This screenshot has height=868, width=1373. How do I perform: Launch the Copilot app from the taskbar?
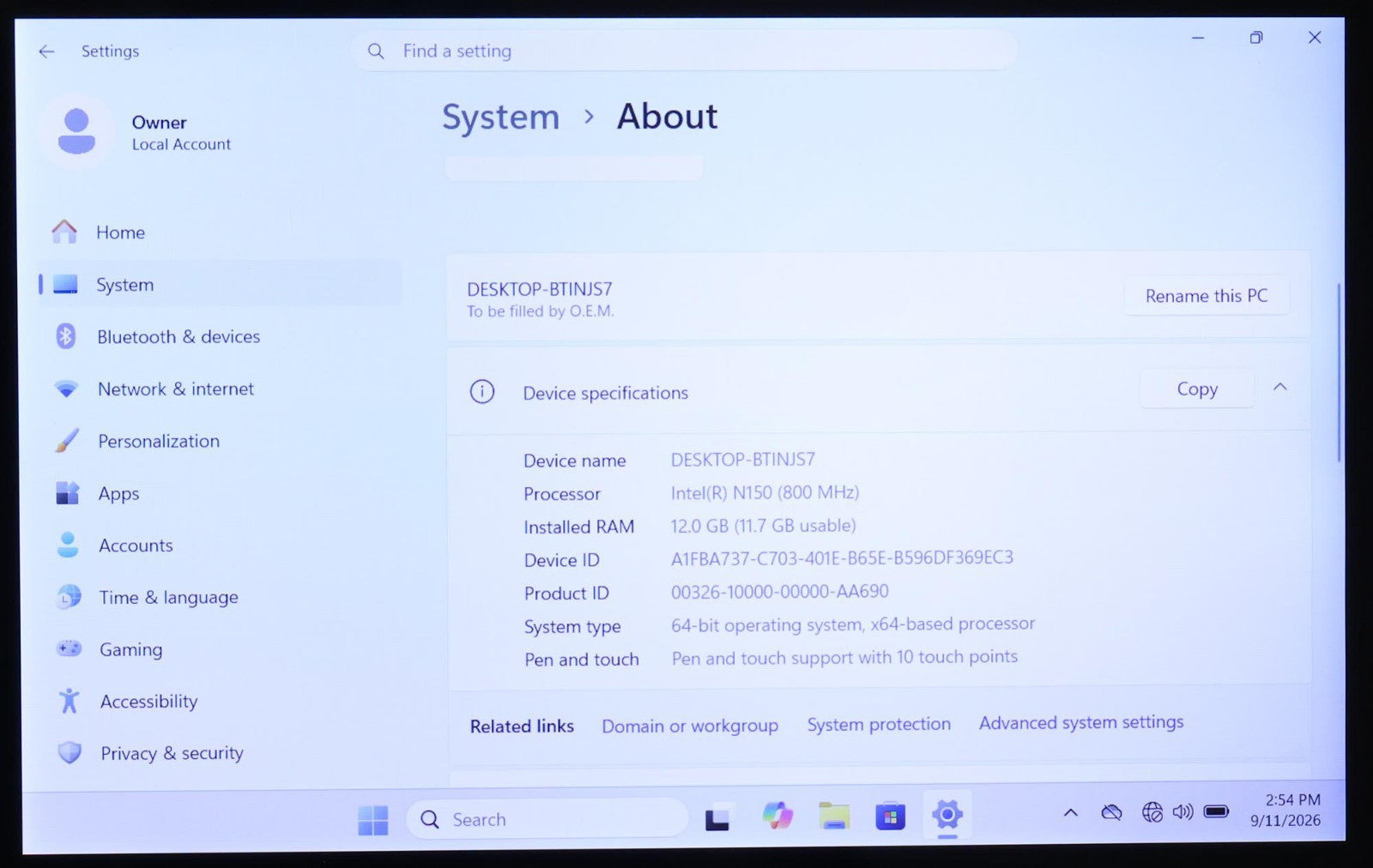777,816
